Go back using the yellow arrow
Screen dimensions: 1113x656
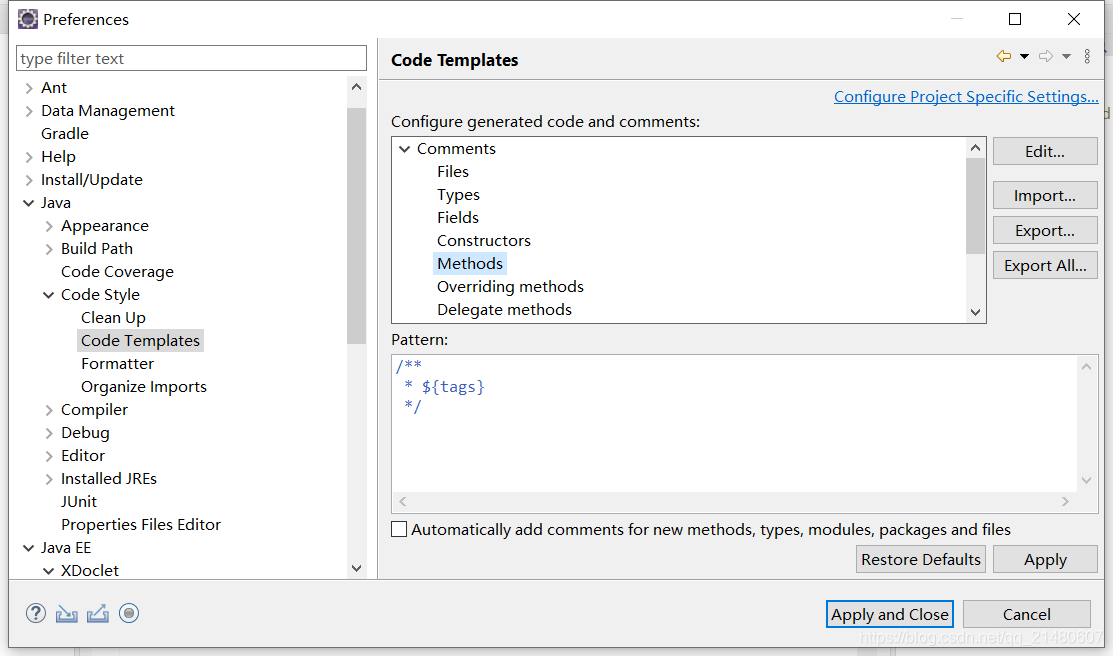(1004, 57)
